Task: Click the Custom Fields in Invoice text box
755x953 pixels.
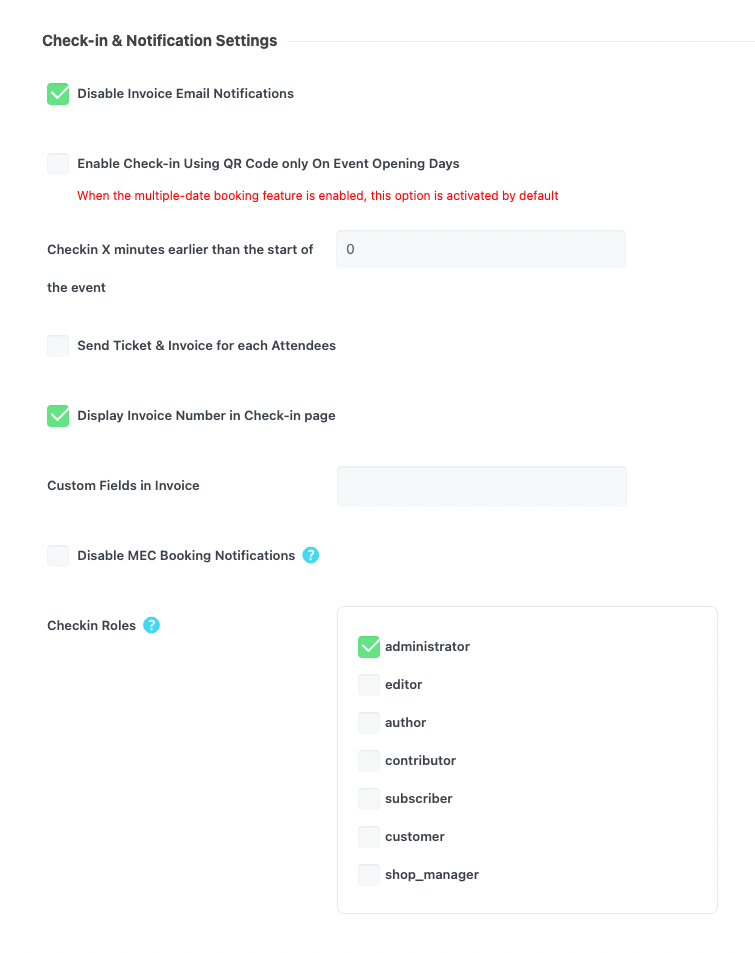Action: click(481, 486)
